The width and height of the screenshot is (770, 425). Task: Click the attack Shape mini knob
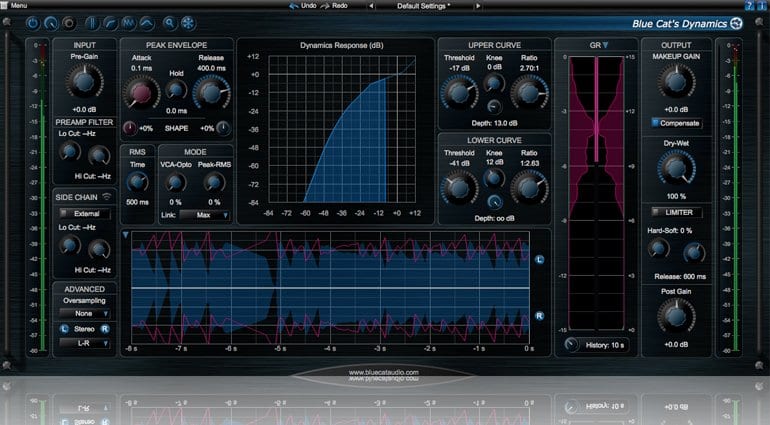(x=129, y=128)
